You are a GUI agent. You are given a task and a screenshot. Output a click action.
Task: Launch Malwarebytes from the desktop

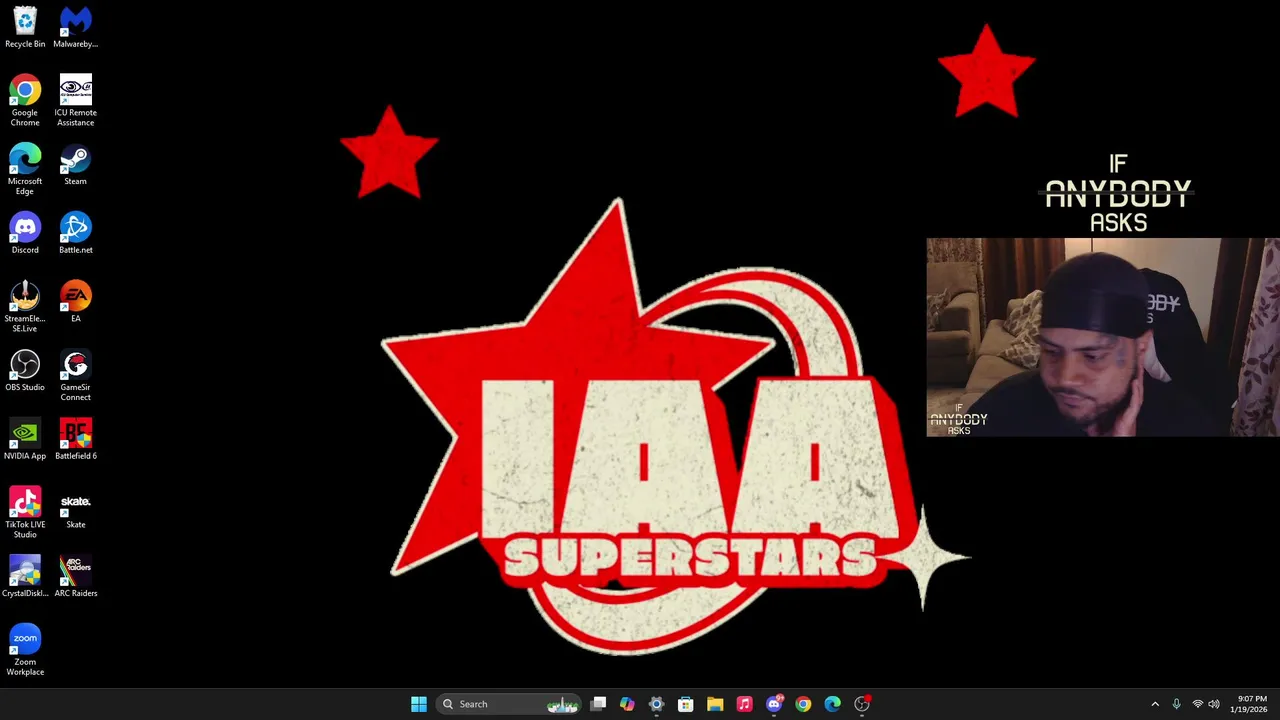(x=75, y=27)
